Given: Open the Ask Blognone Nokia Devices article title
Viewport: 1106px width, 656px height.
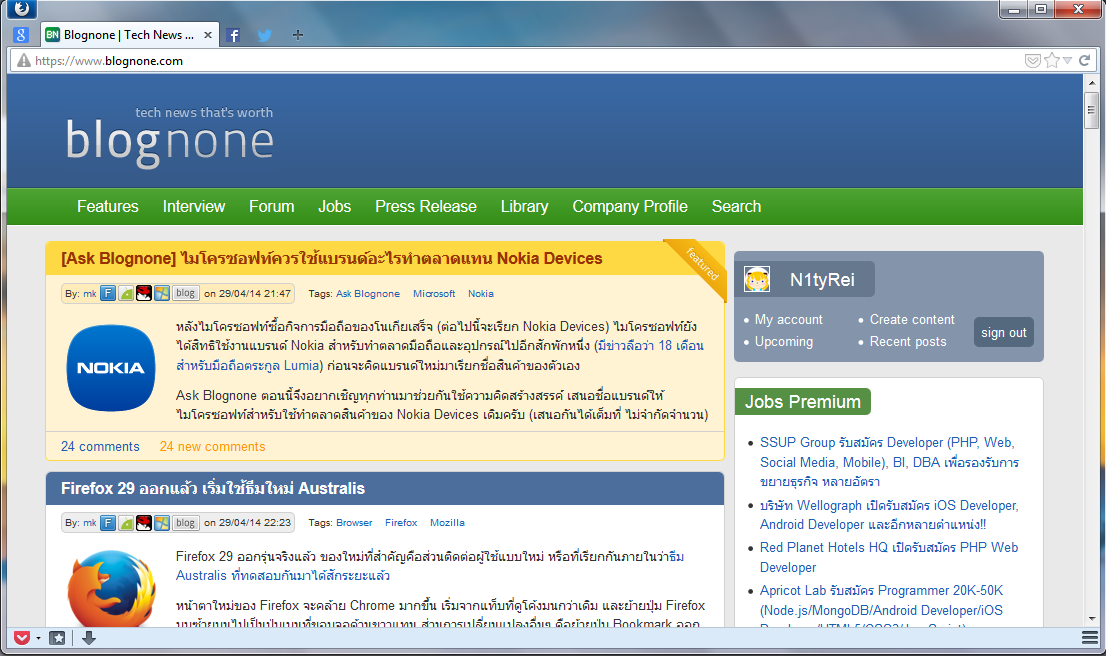Looking at the screenshot, I should (332, 258).
